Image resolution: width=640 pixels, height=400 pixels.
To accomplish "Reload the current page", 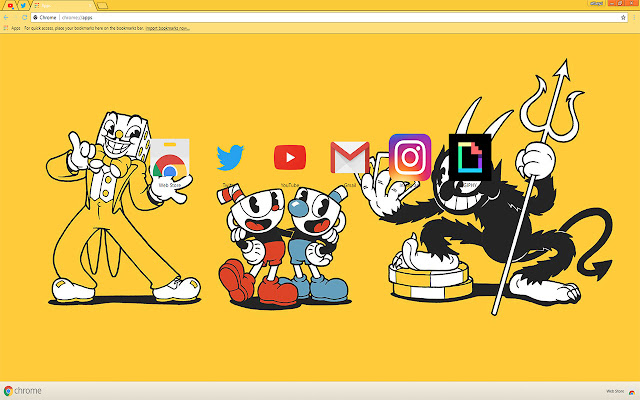I will 24,18.
